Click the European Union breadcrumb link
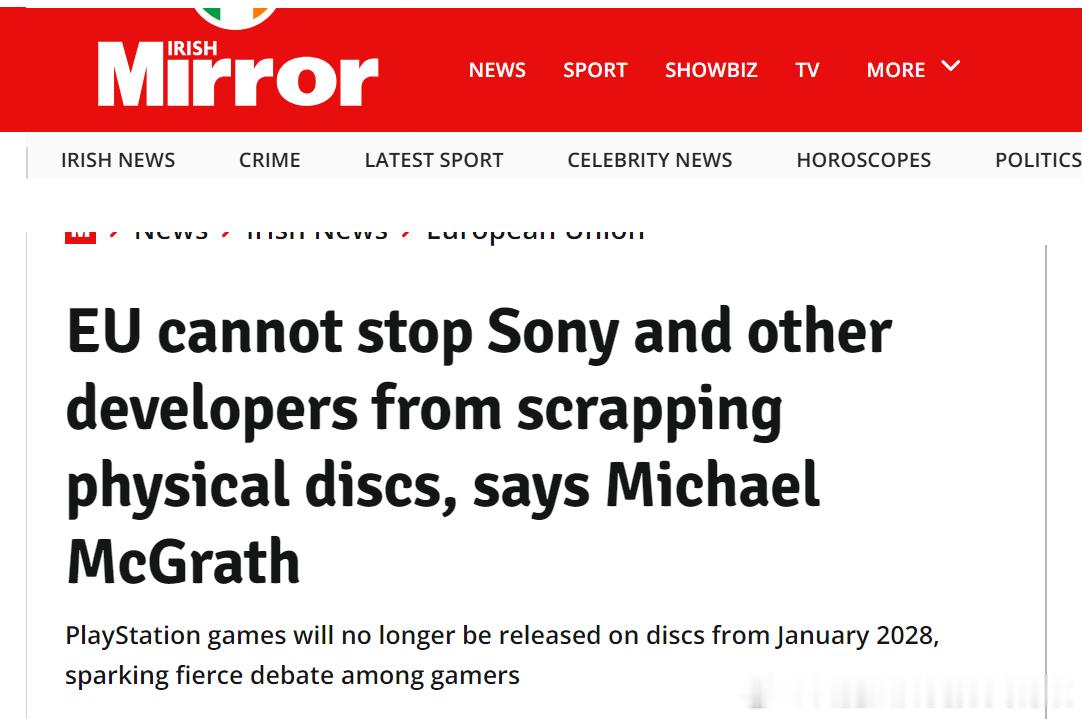Screen dimensions: 1082x719 click(535, 236)
